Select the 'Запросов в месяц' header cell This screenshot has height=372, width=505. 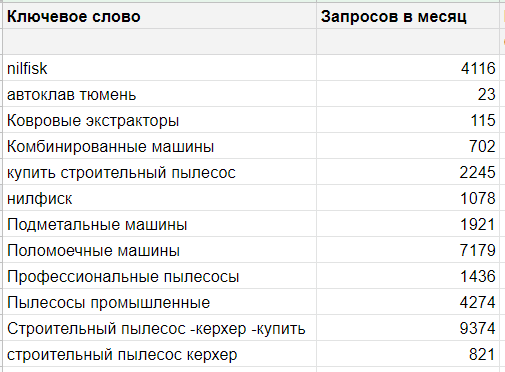point(408,16)
